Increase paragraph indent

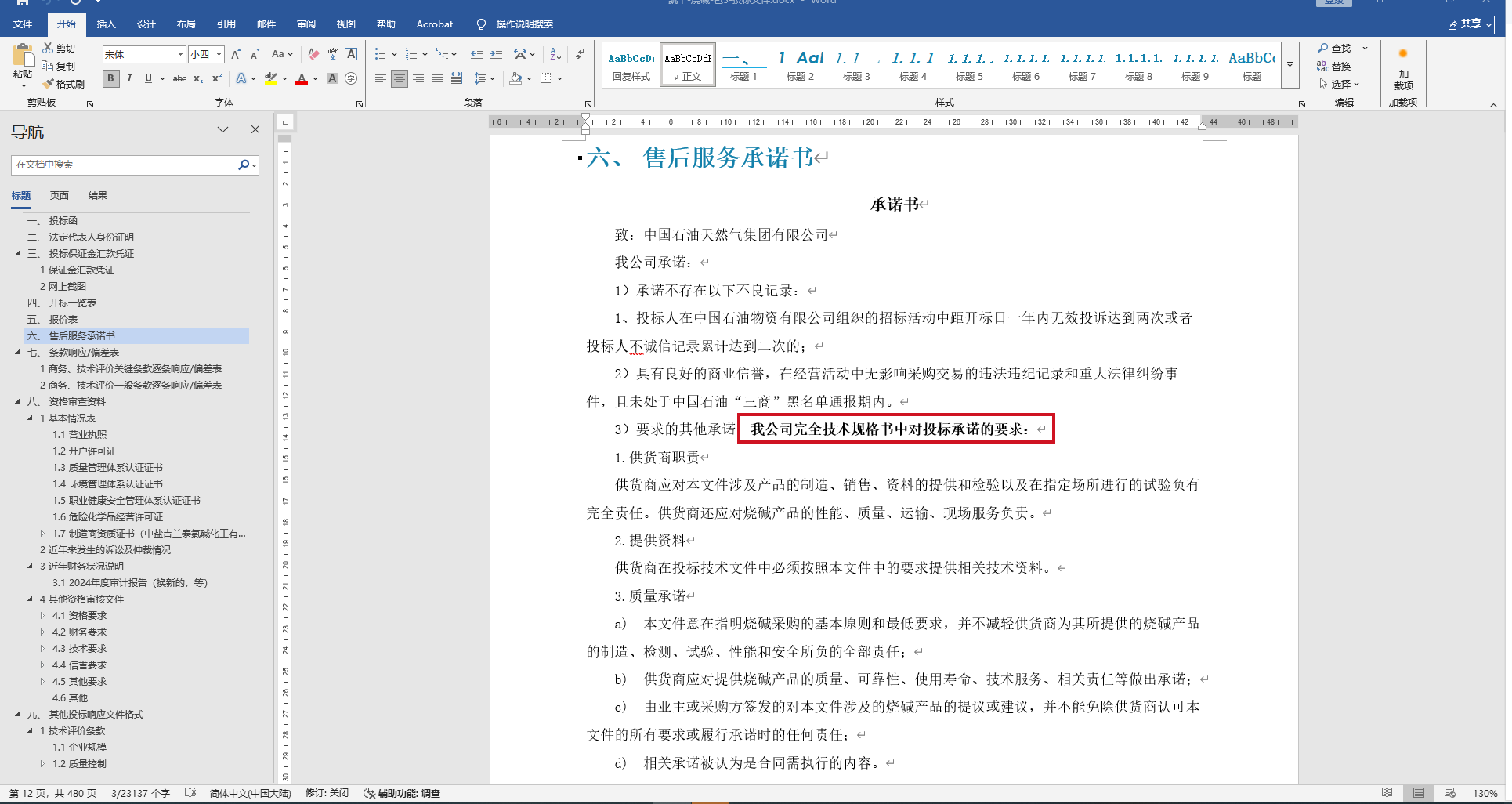coord(496,54)
